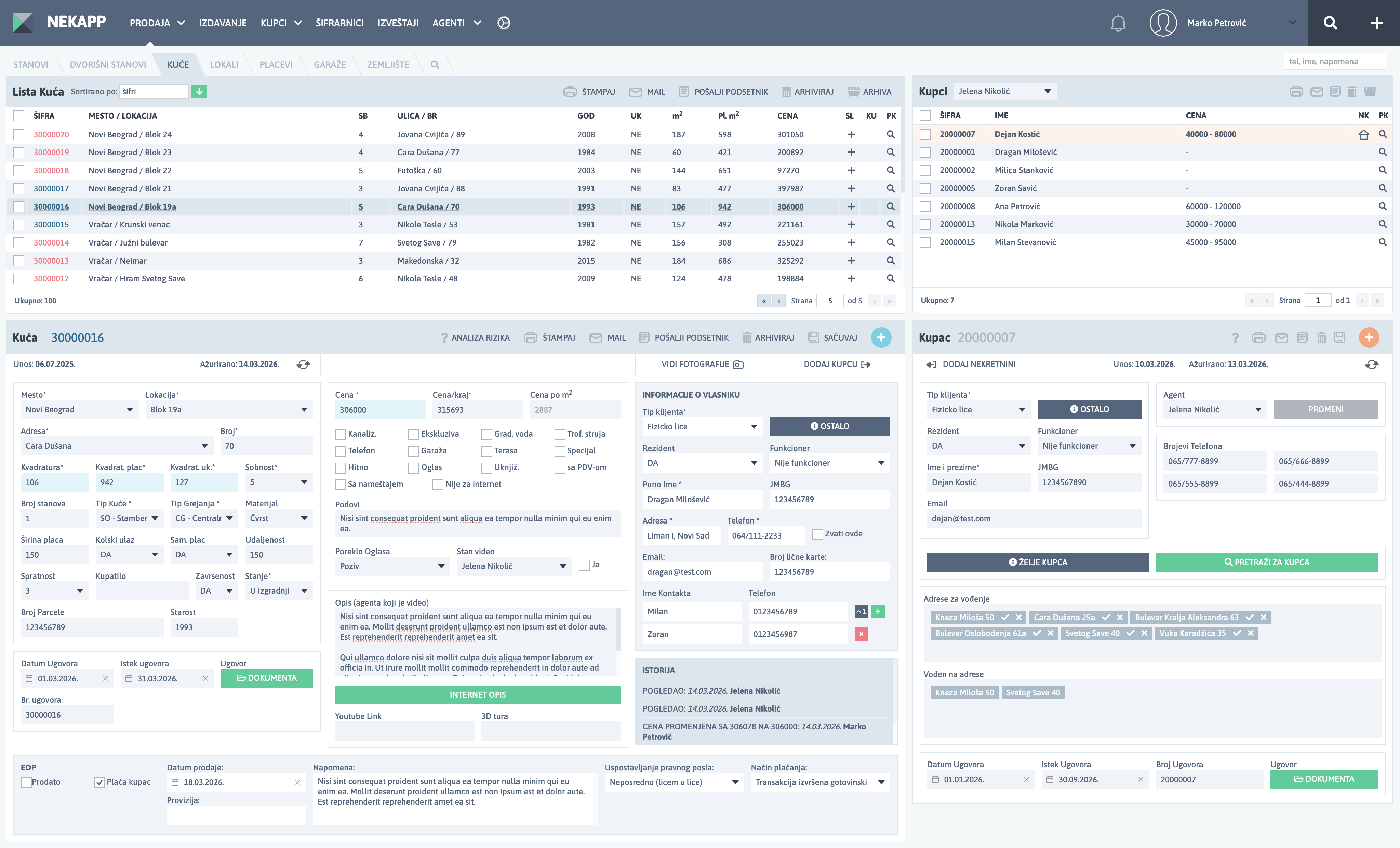
Task: Click DODAJ NEKRETNINI button
Action: click(971, 364)
